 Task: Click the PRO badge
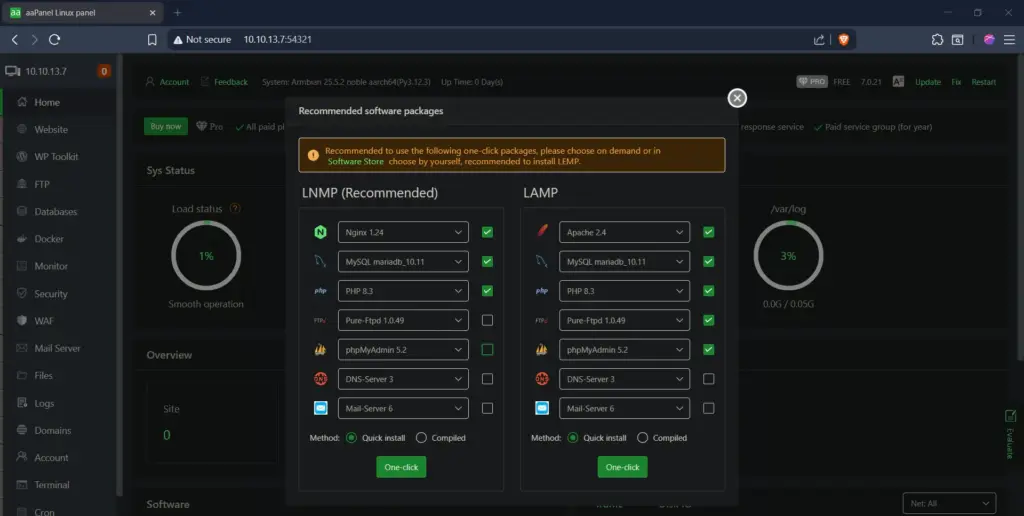[x=812, y=82]
